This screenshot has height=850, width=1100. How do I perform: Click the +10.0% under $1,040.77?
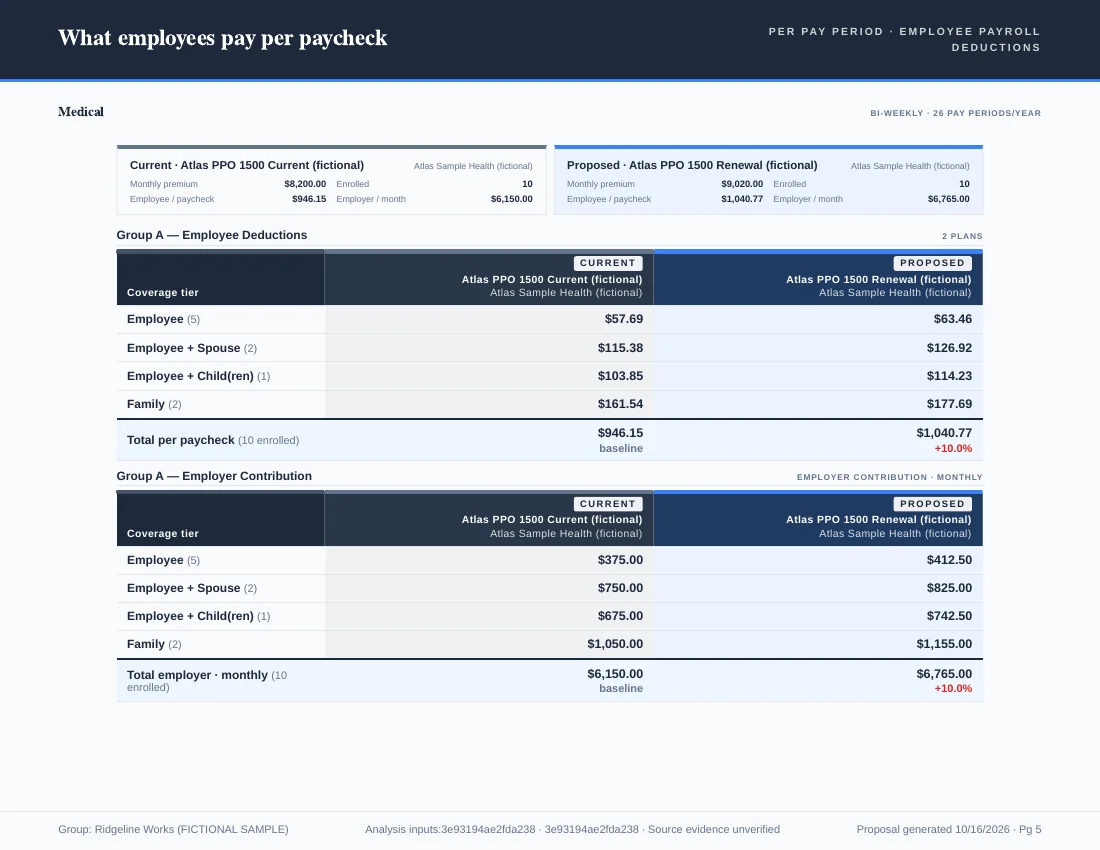coord(953,449)
